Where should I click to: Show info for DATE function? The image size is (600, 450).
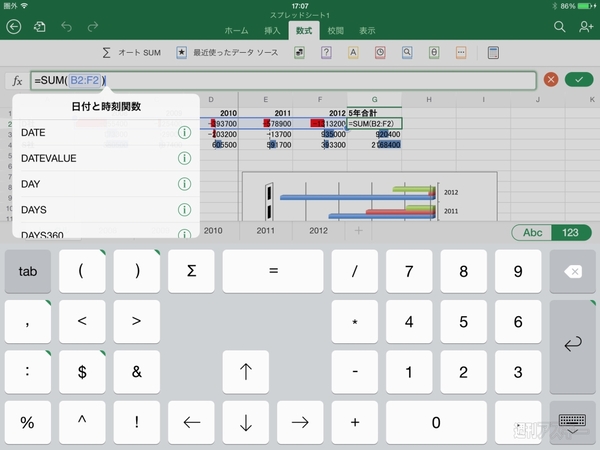184,133
